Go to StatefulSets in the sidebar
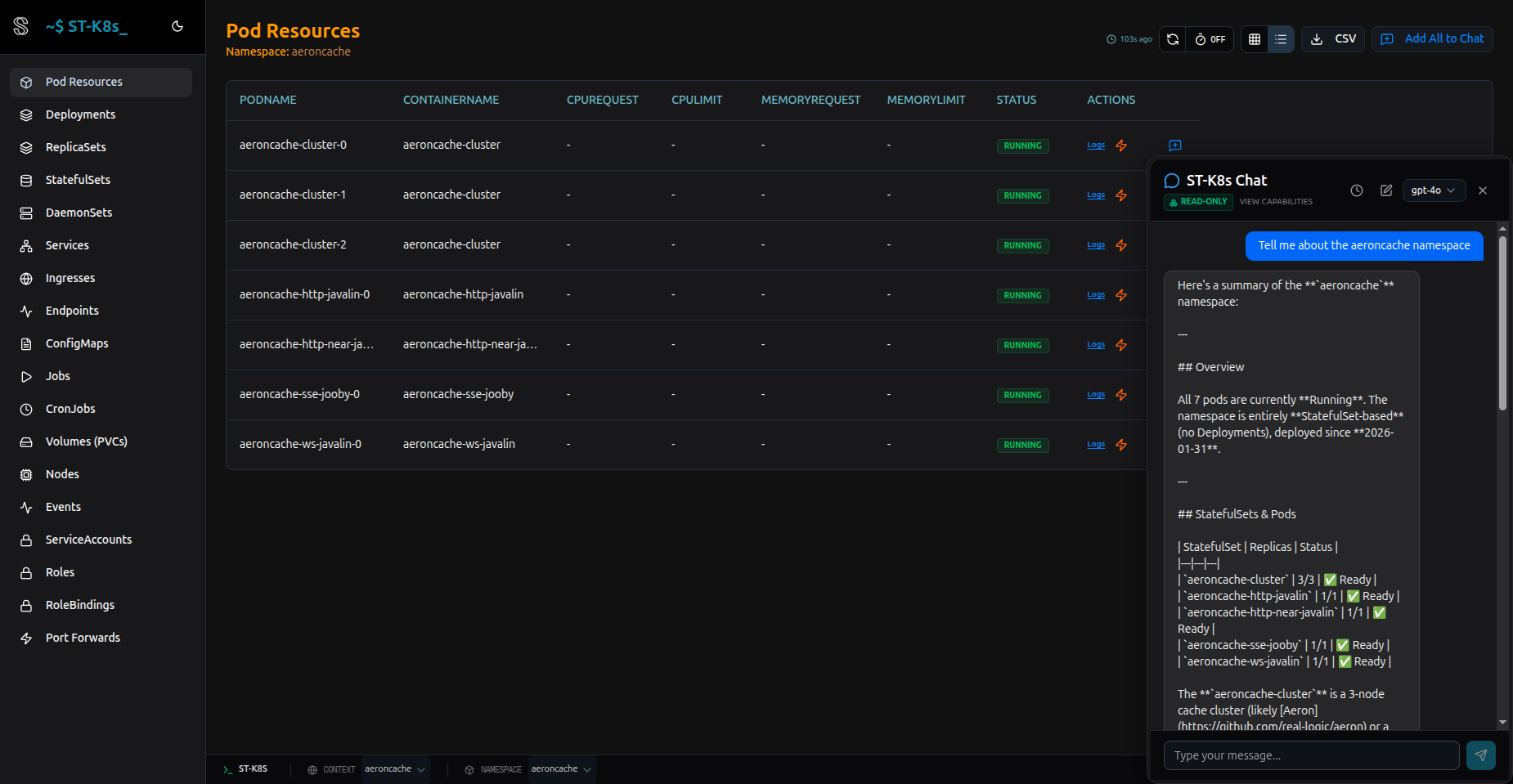The image size is (1513, 784). [x=101, y=180]
